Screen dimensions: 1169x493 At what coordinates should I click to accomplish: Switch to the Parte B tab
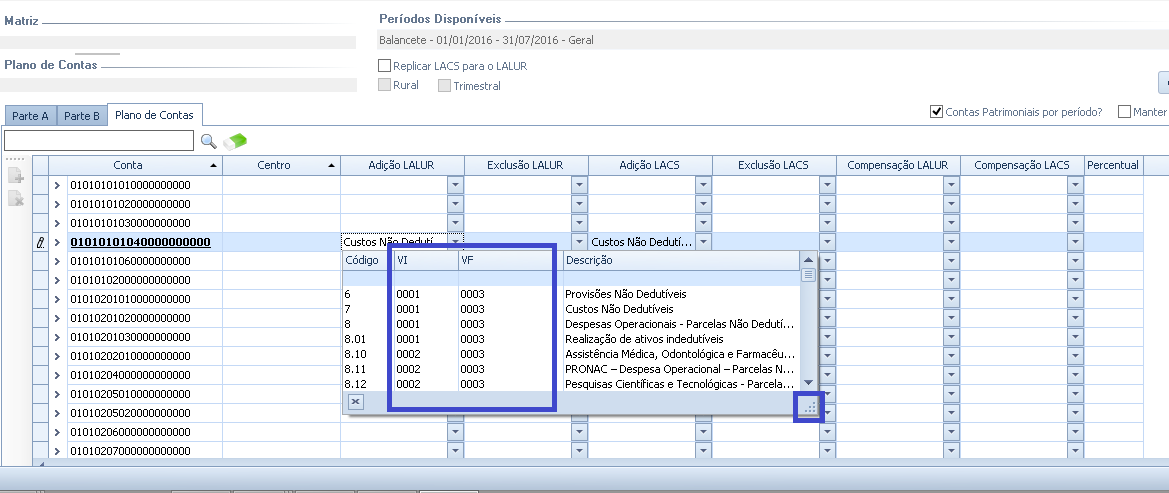click(82, 116)
